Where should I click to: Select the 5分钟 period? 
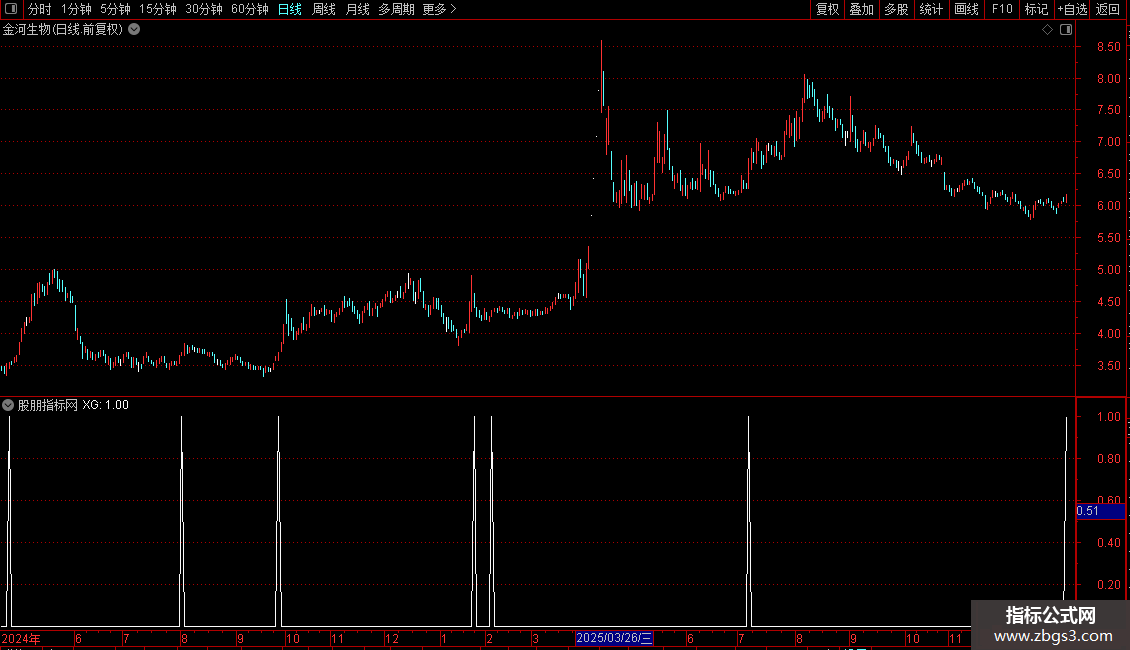pos(115,9)
